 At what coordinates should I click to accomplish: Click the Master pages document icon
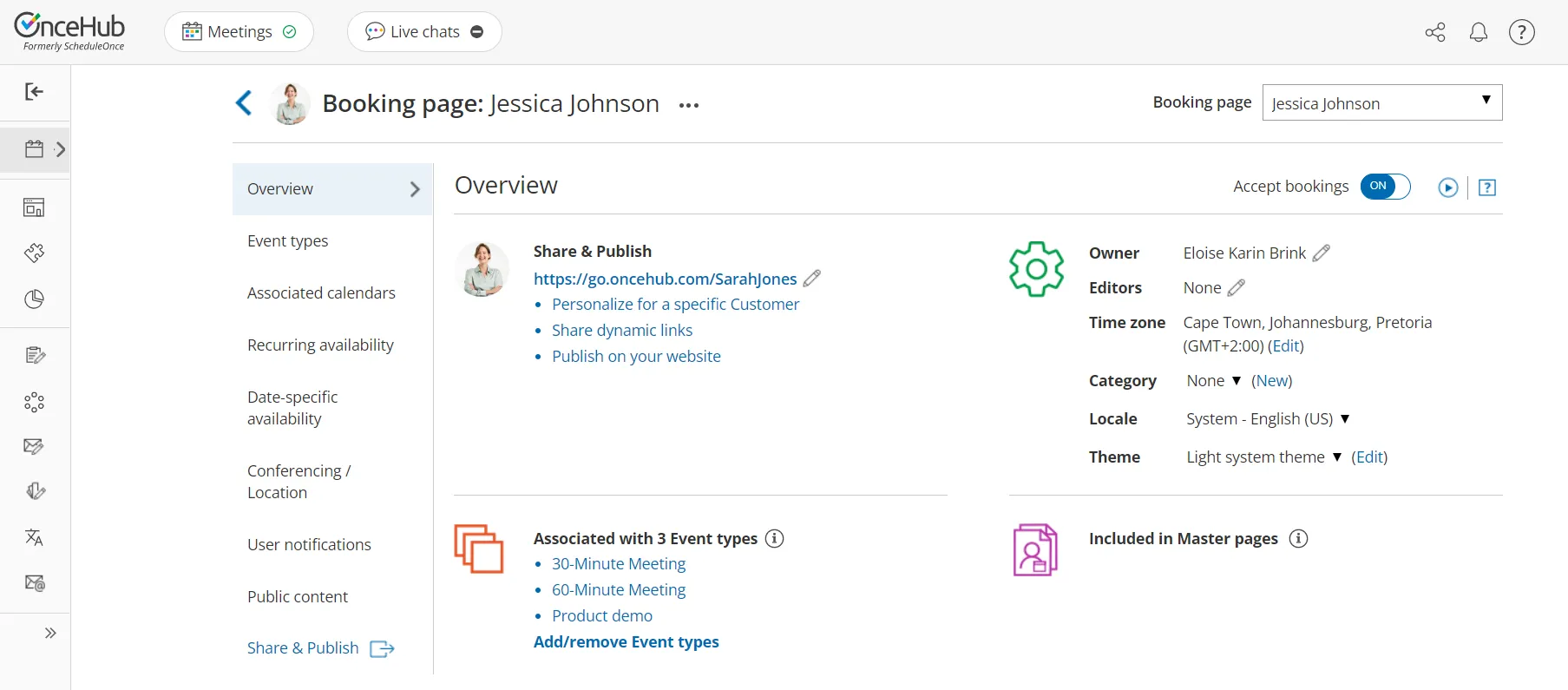(x=1035, y=550)
